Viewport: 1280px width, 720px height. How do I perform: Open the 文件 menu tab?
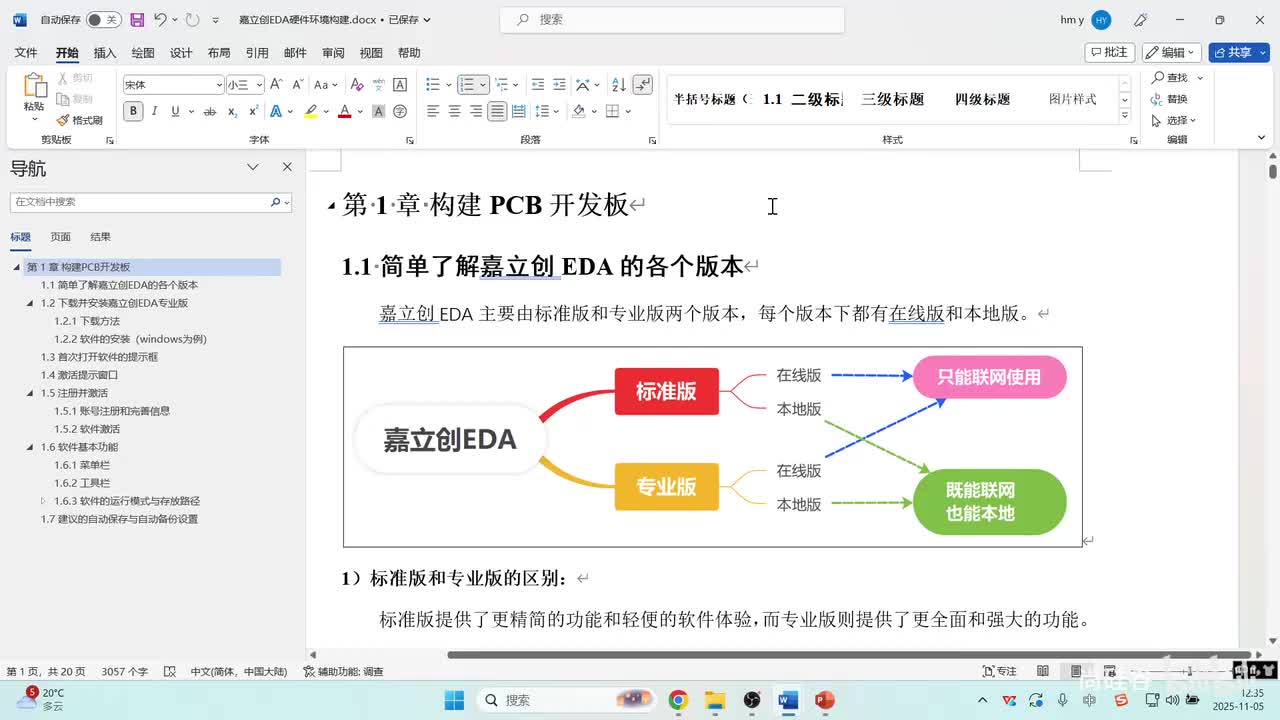(26, 53)
